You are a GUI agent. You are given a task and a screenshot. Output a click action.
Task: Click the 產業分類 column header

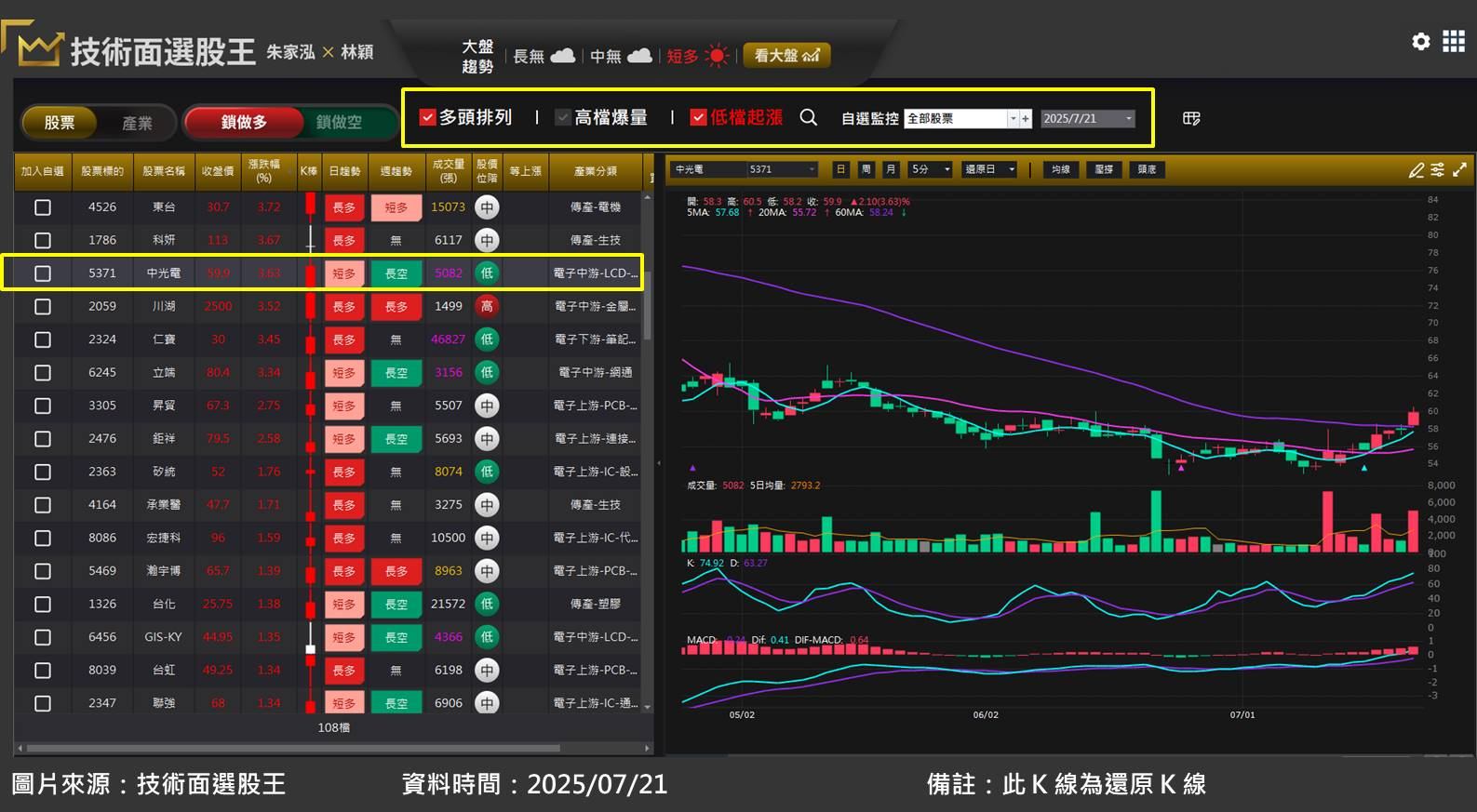596,171
